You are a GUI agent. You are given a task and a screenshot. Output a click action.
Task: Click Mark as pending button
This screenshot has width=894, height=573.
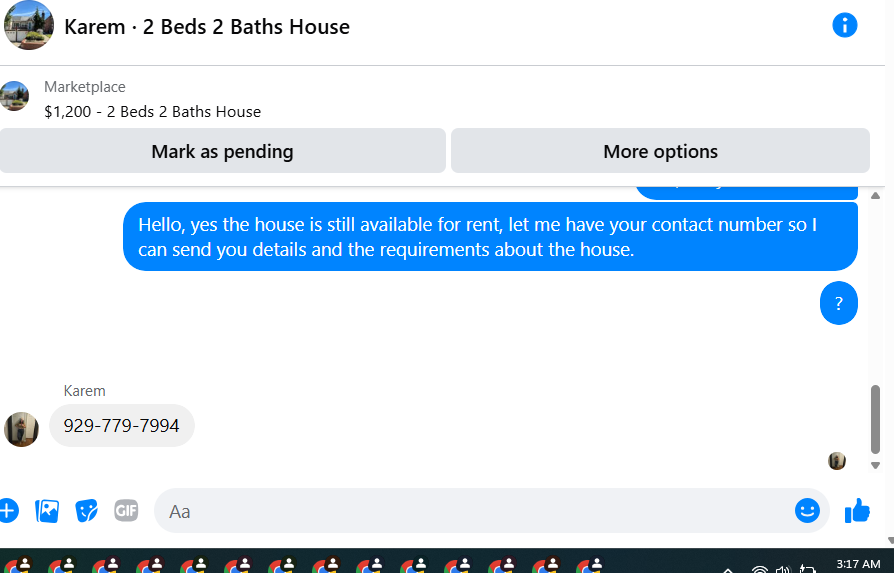[222, 152]
